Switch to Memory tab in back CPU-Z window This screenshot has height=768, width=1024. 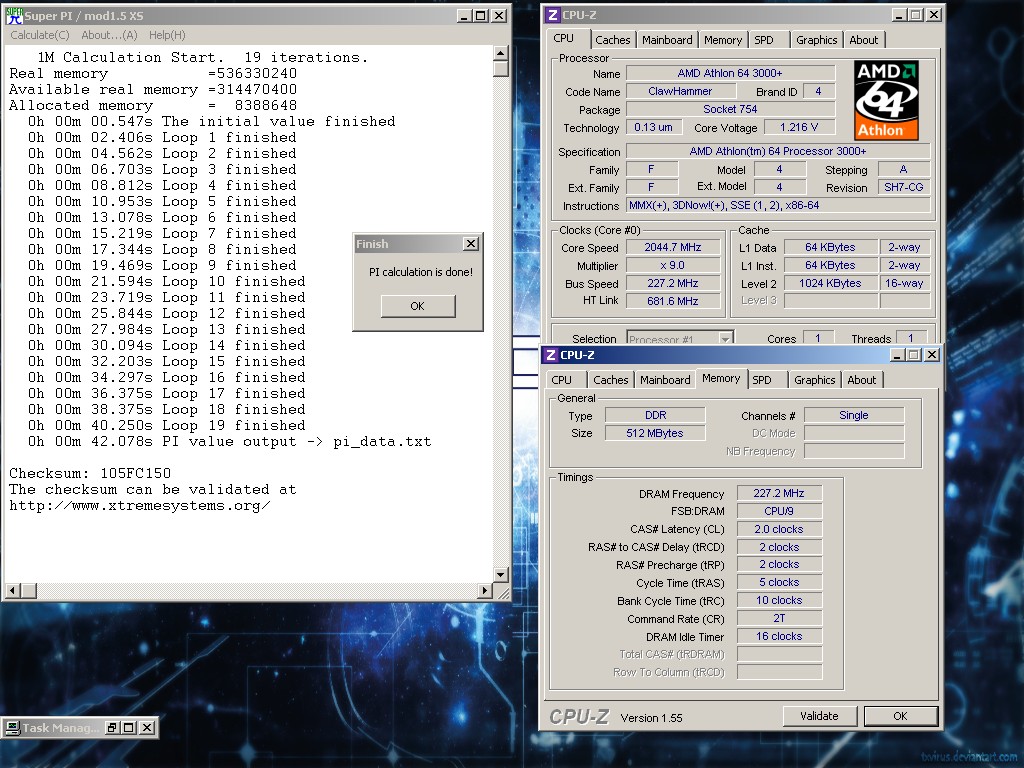coord(723,40)
